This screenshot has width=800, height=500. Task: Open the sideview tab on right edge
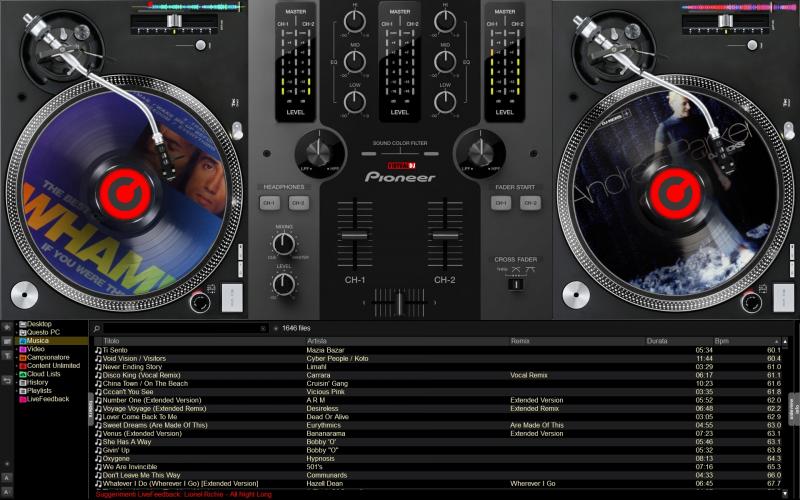point(793,409)
